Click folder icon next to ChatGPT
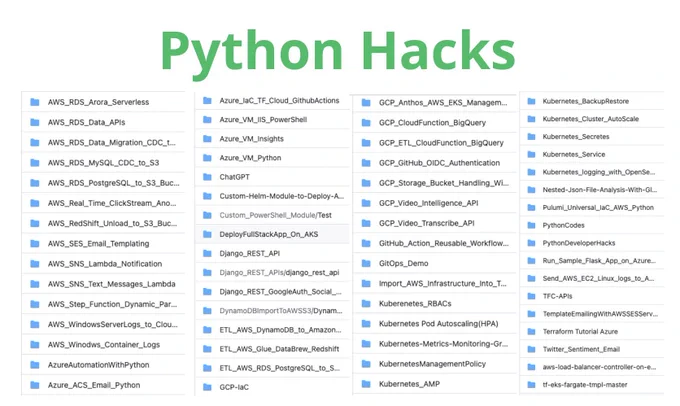The height and width of the screenshot is (406, 680). pos(207,177)
